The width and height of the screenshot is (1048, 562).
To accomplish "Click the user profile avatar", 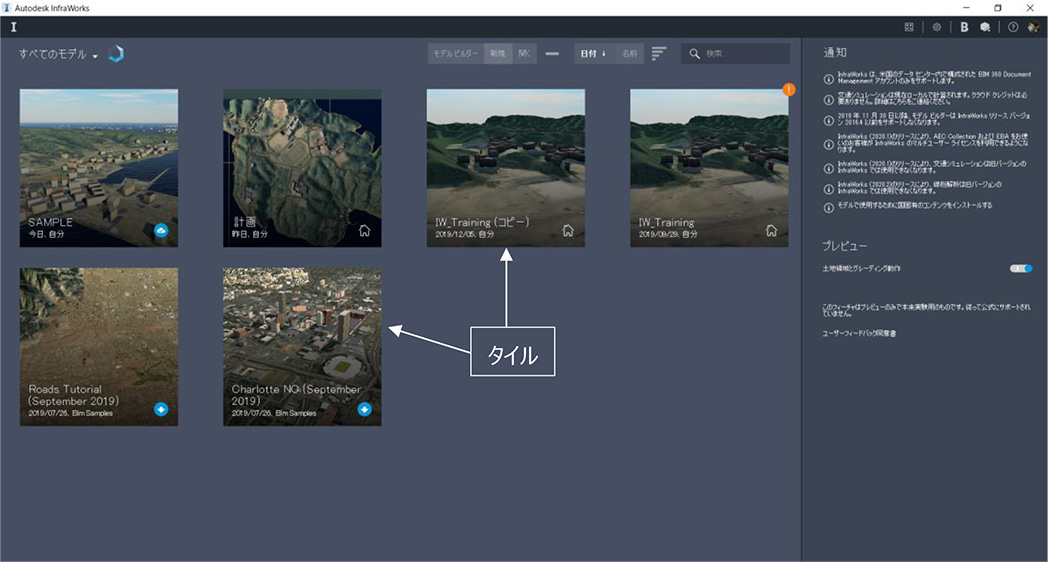I will click(1034, 27).
